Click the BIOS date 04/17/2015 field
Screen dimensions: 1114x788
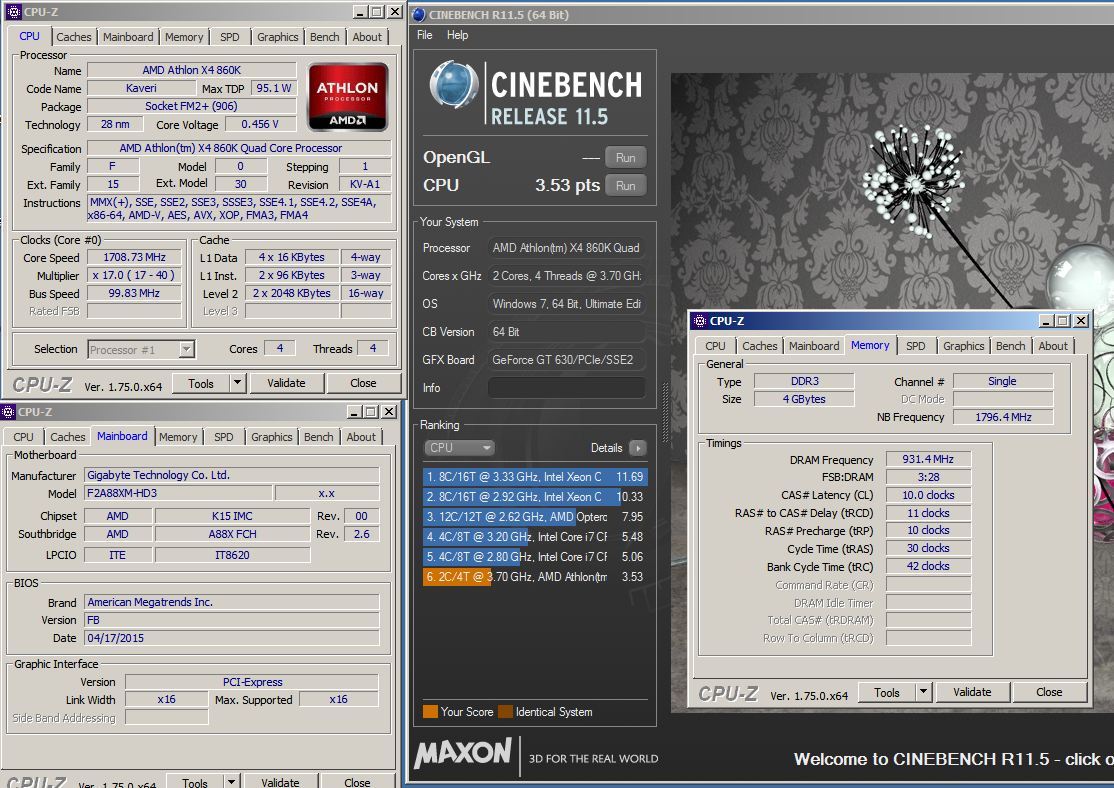(232, 638)
